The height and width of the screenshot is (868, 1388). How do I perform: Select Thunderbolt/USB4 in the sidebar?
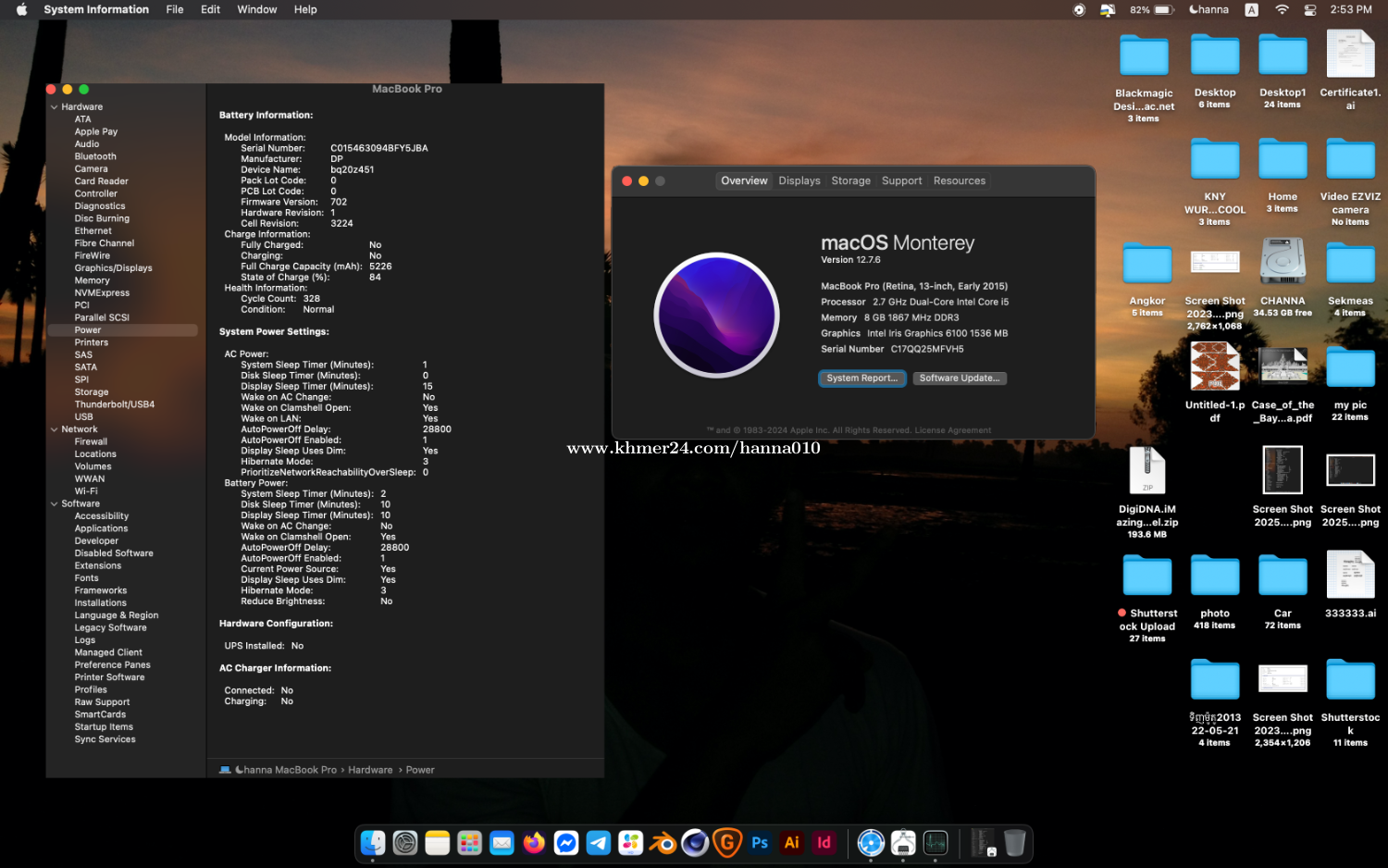click(x=115, y=404)
